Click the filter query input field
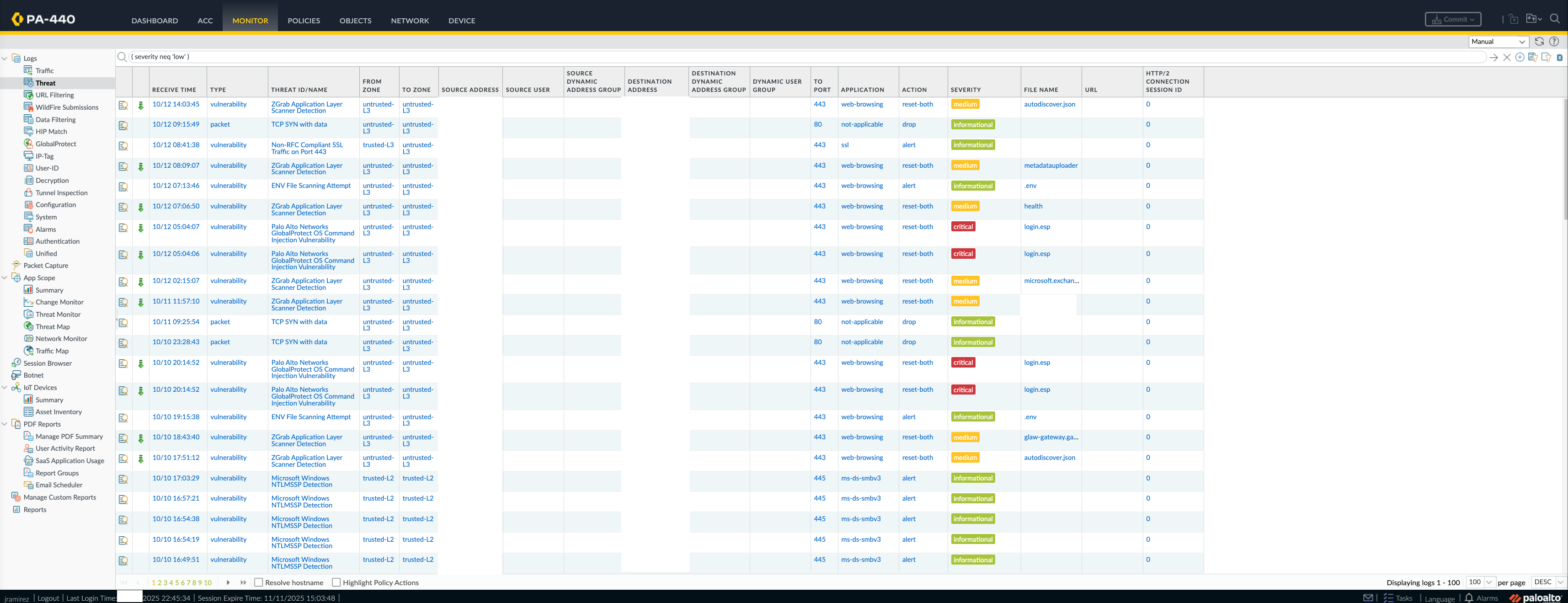Image resolution: width=1568 pixels, height=603 pixels. (791, 57)
